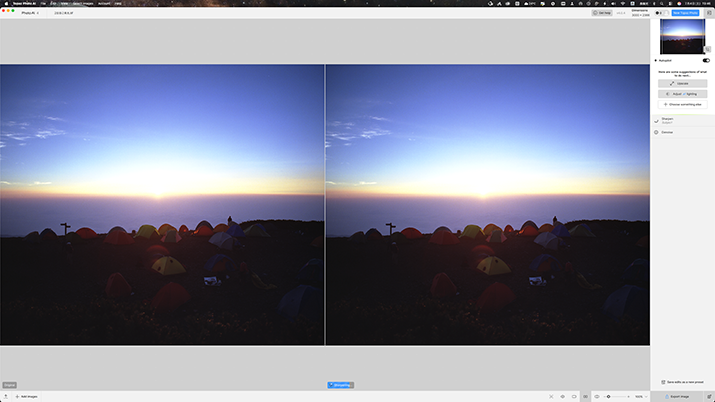Click the Spotlight search icon in menu bar
This screenshot has width=715, height=402.
tap(662, 3)
